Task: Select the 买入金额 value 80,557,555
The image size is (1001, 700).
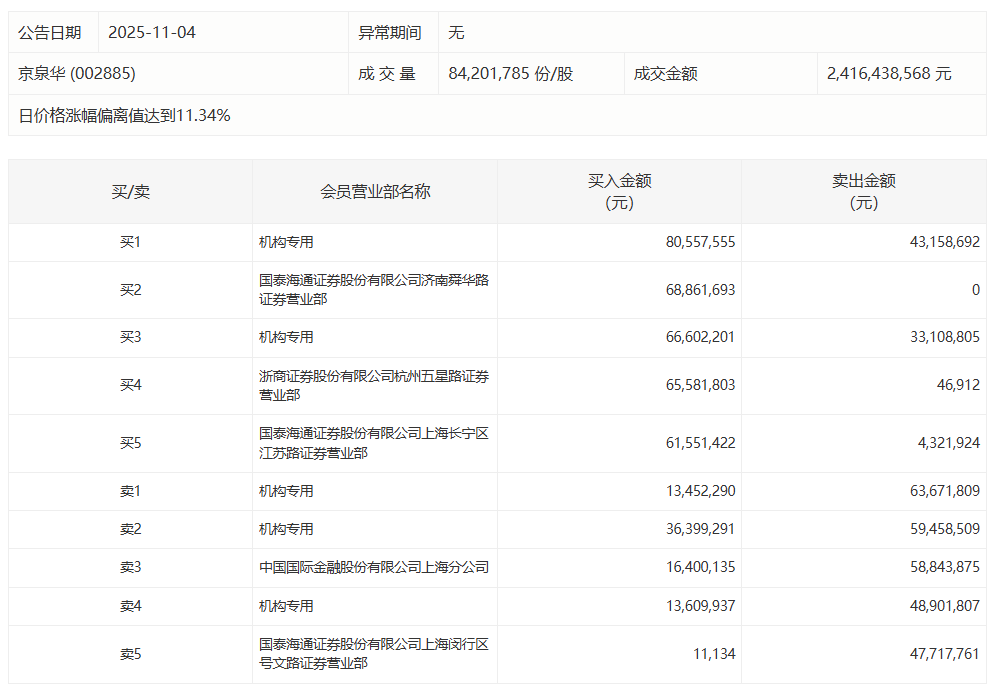Action: 700,242
